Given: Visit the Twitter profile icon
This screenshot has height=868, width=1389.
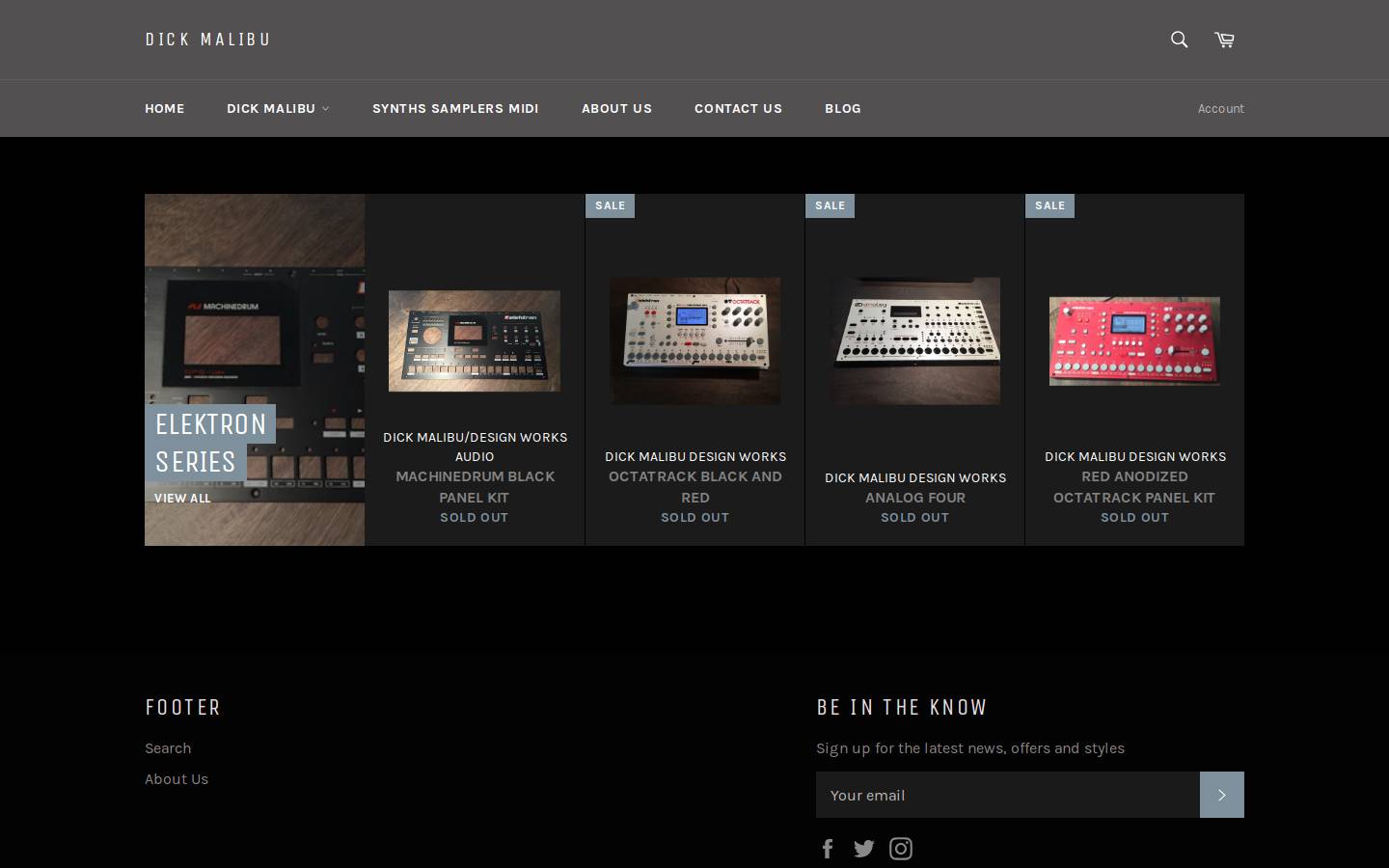Looking at the screenshot, I should point(863,849).
